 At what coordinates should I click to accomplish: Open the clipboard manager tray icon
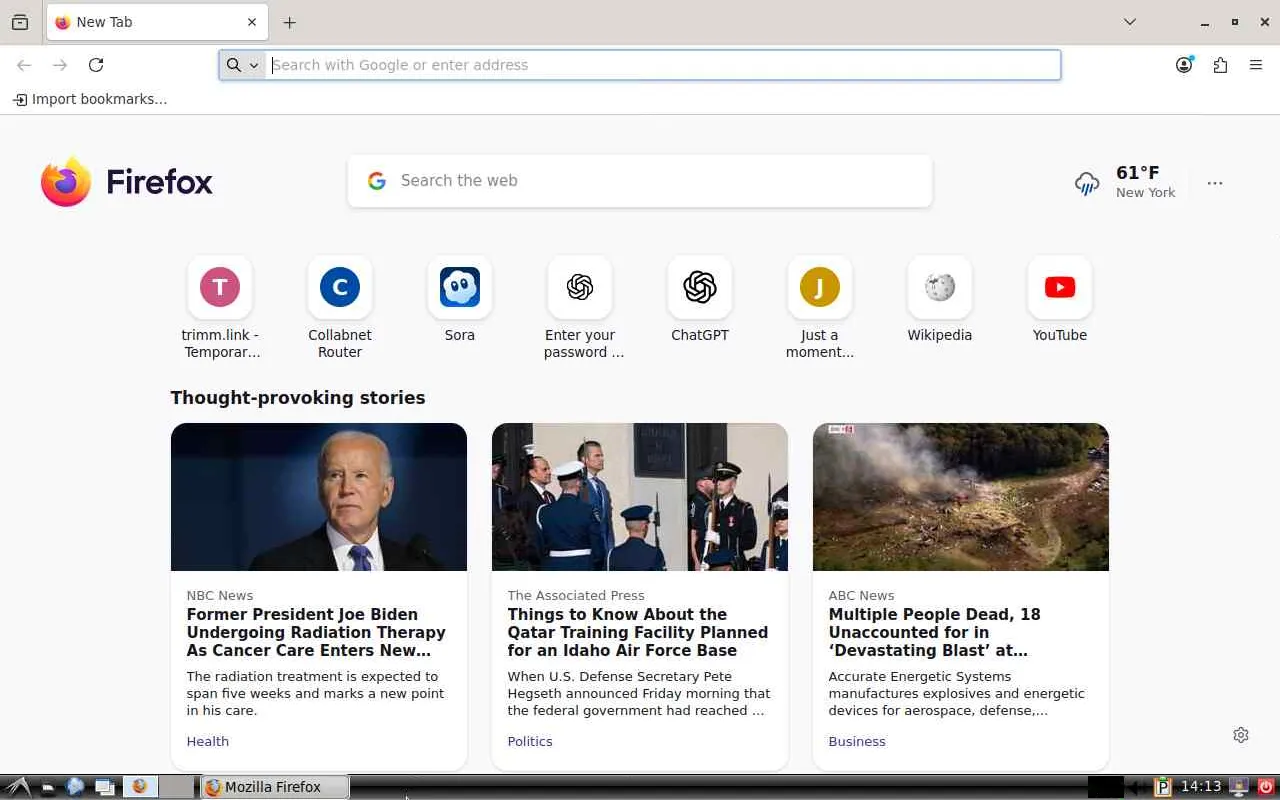1162,787
